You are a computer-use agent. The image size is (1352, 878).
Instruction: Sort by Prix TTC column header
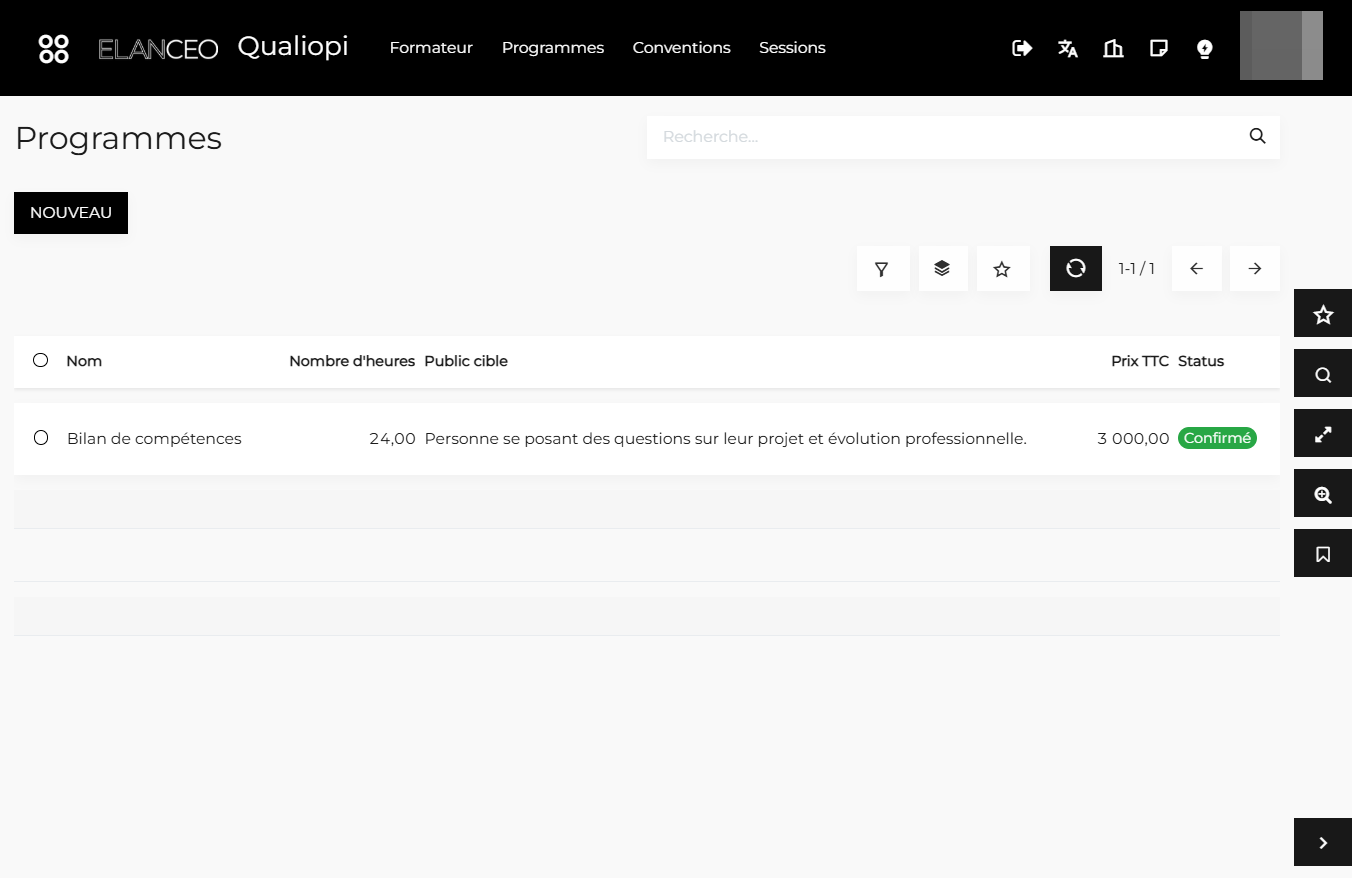coord(1140,361)
